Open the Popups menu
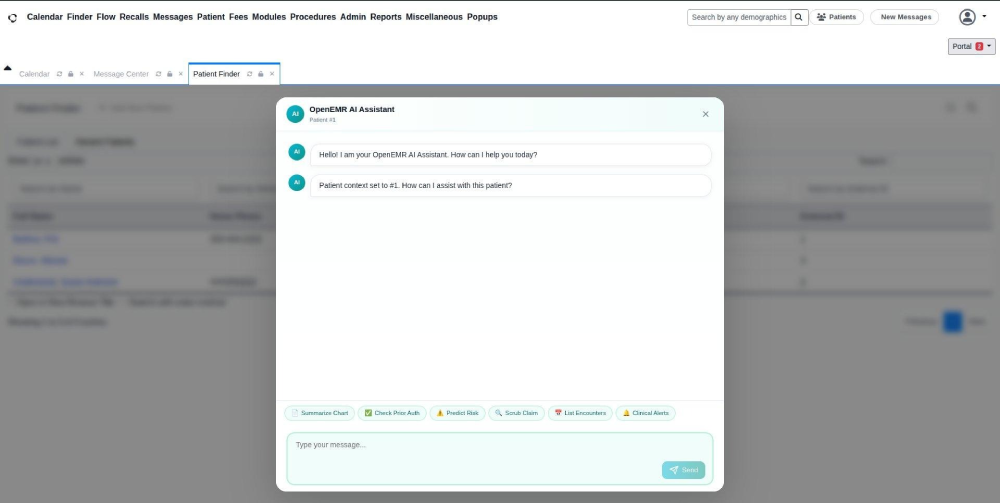Image resolution: width=1000 pixels, height=503 pixels. pos(482,17)
